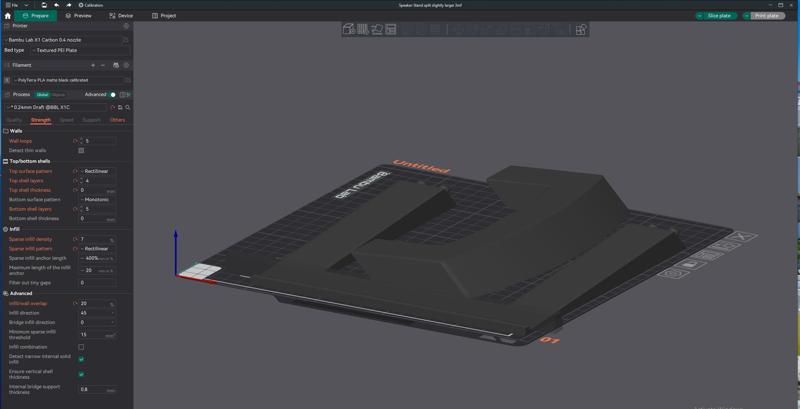
Task: Add a filament with the plus icon
Action: tap(93, 65)
